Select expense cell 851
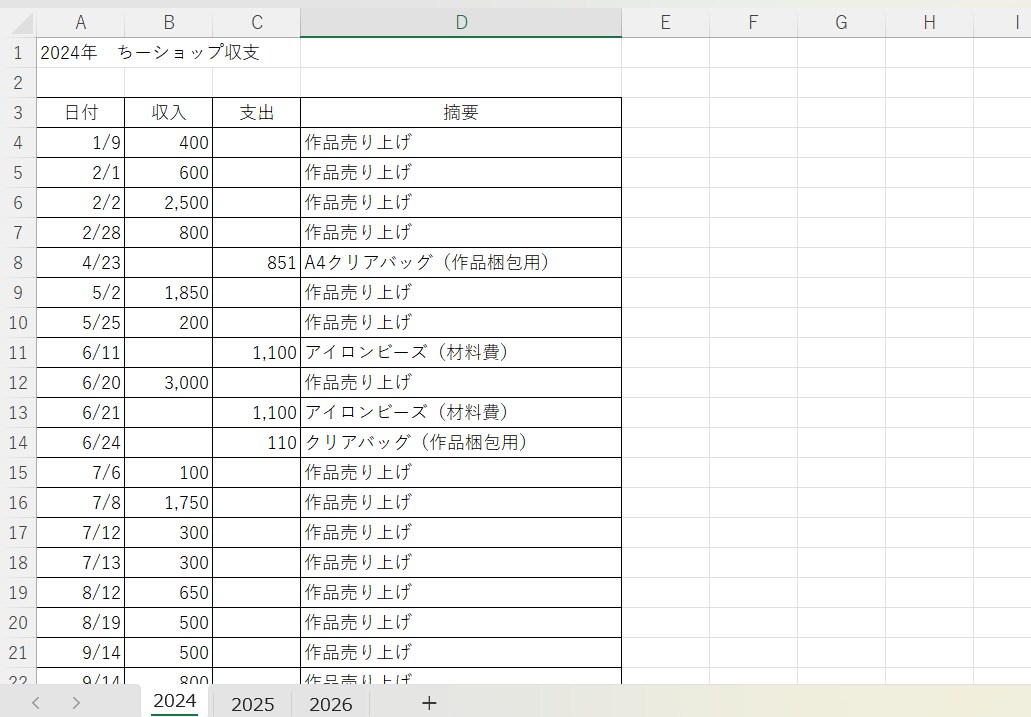This screenshot has width=1031, height=717. (256, 262)
